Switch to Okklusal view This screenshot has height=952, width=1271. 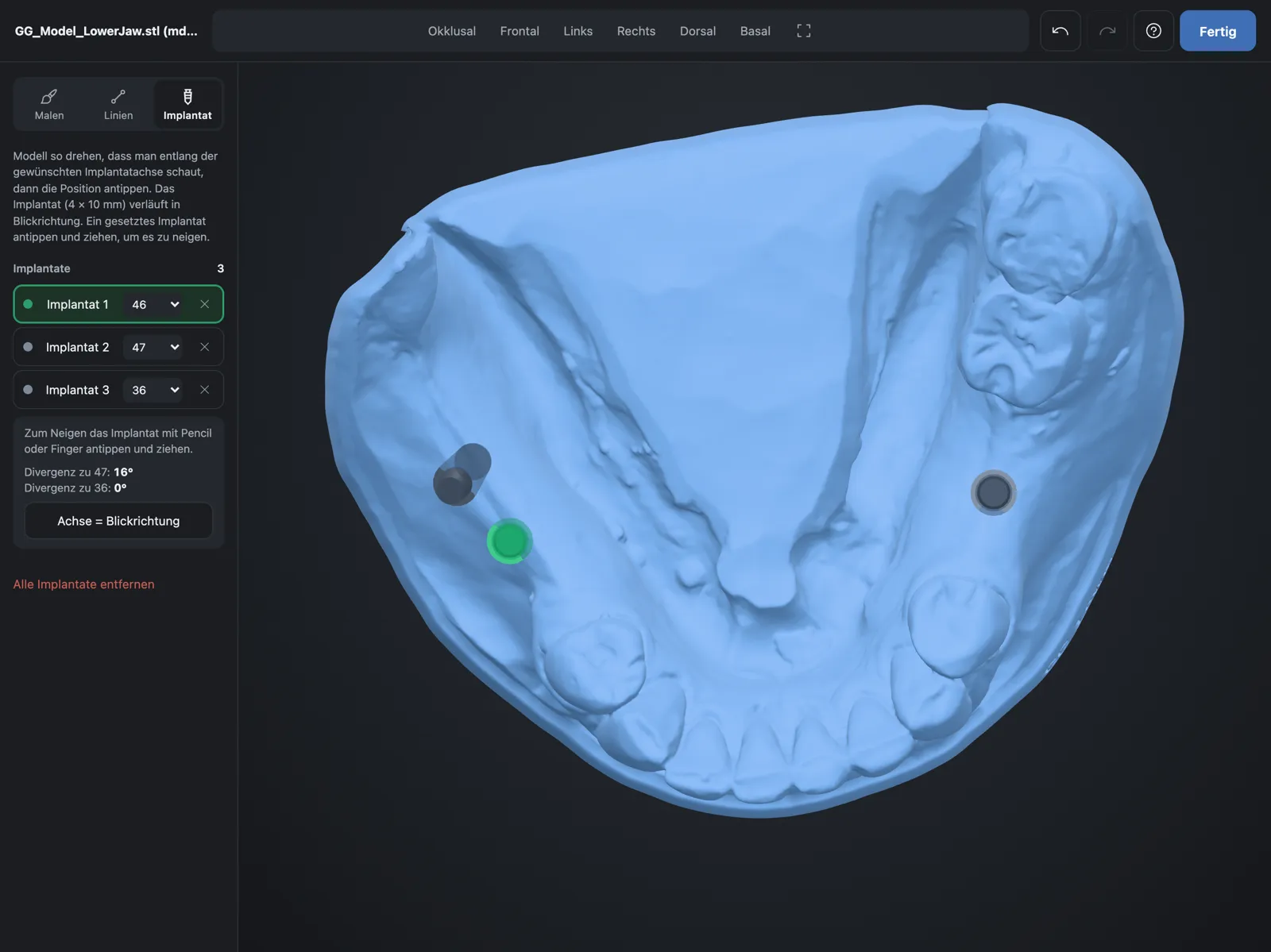tap(452, 31)
